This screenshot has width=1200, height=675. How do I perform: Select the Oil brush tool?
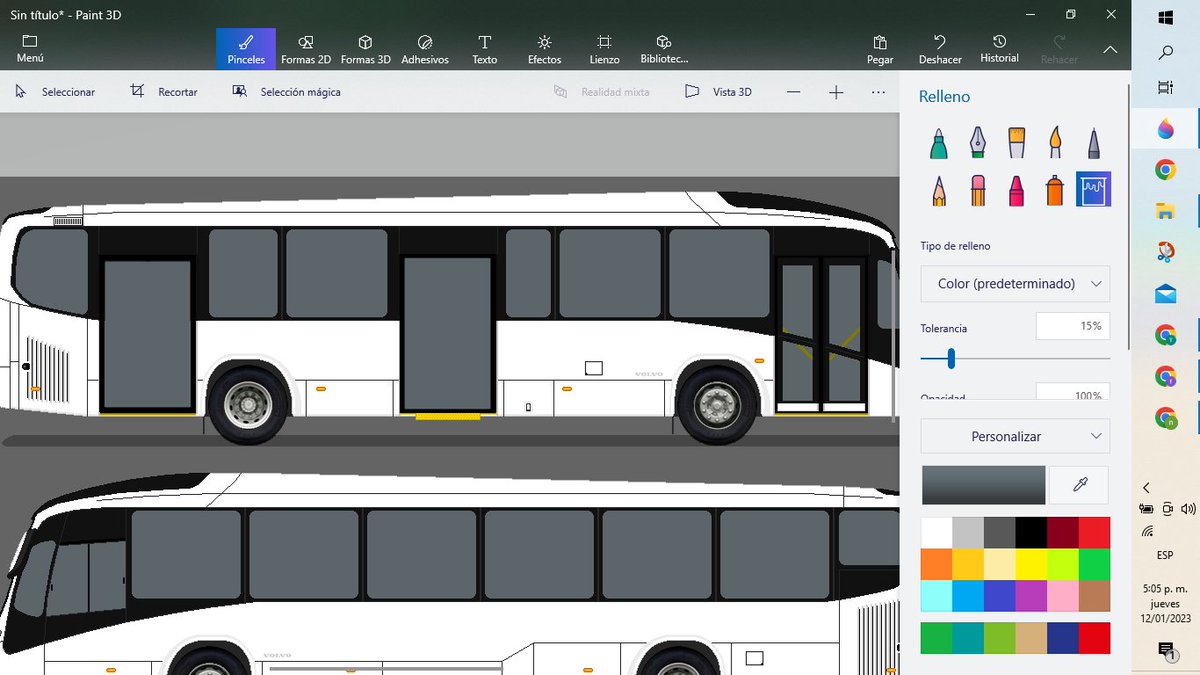(1016, 143)
